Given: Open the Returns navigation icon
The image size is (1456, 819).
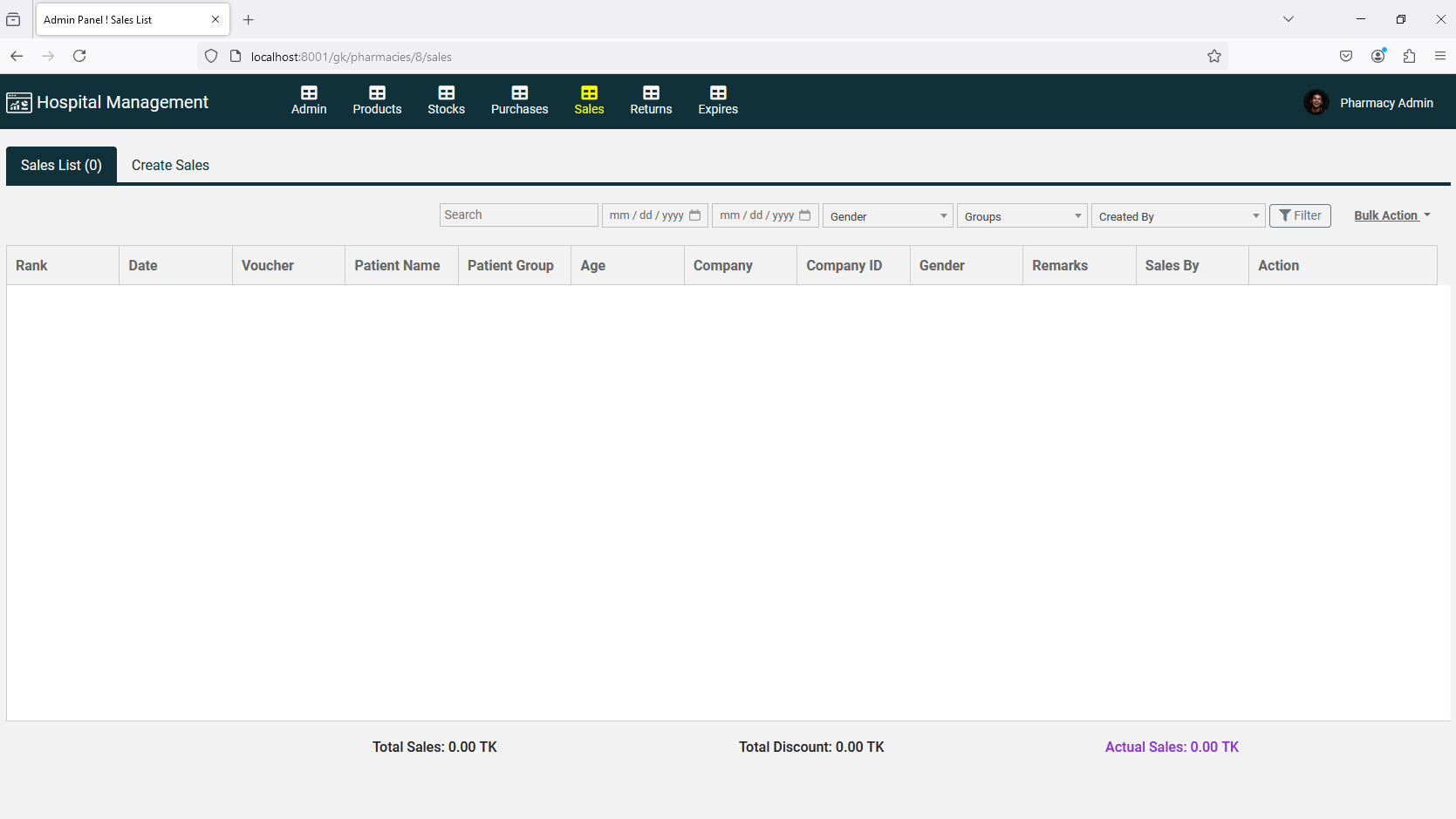Looking at the screenshot, I should (651, 92).
